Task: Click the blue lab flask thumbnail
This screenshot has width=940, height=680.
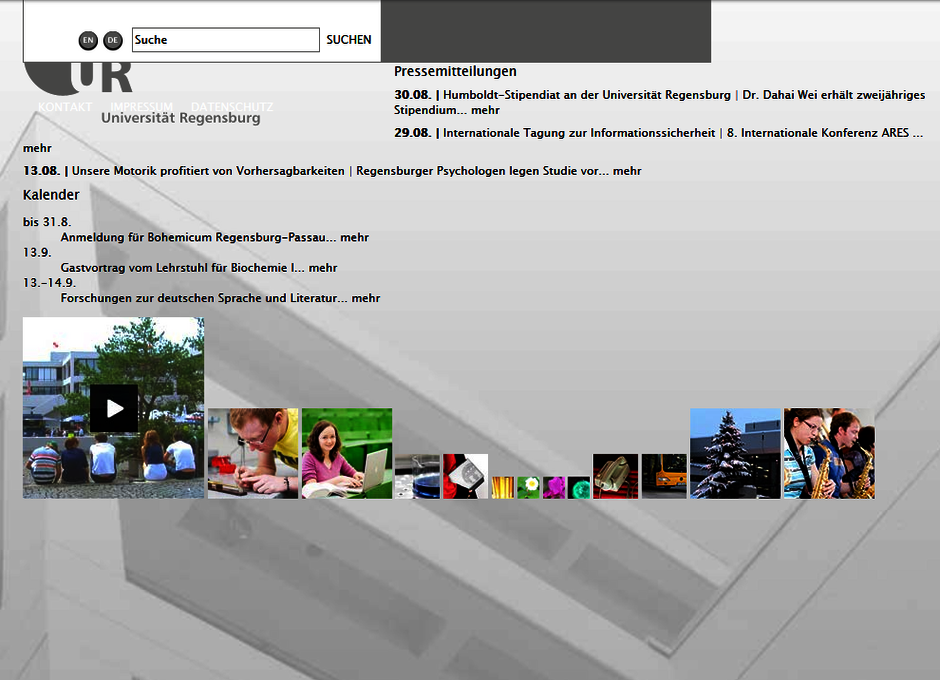Action: click(417, 476)
